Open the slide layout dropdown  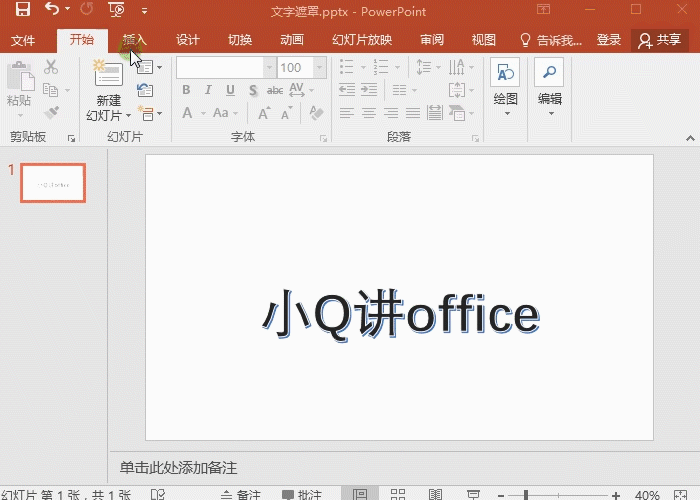[150, 67]
